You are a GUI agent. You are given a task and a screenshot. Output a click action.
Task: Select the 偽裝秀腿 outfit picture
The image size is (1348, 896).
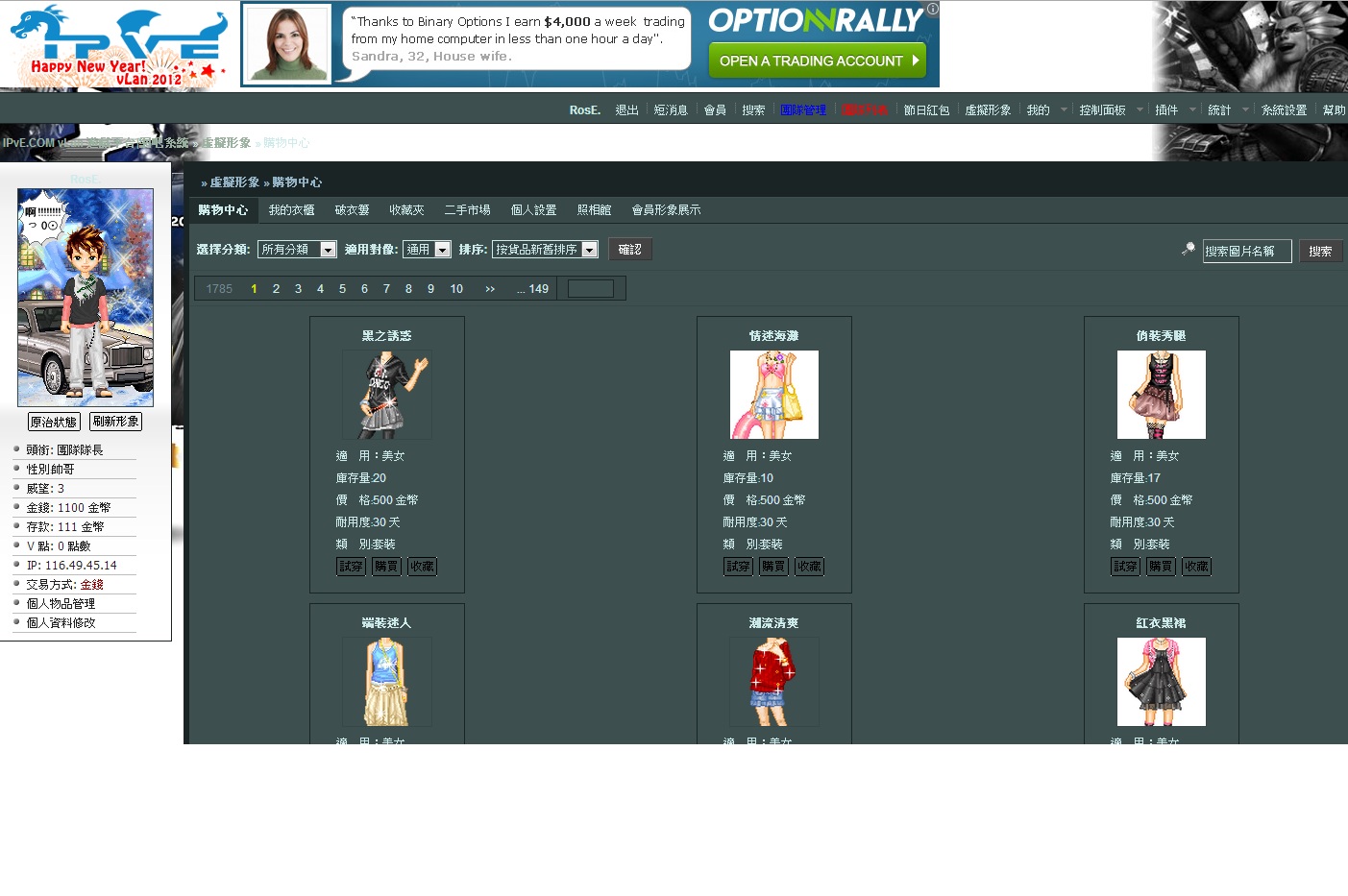1161,395
